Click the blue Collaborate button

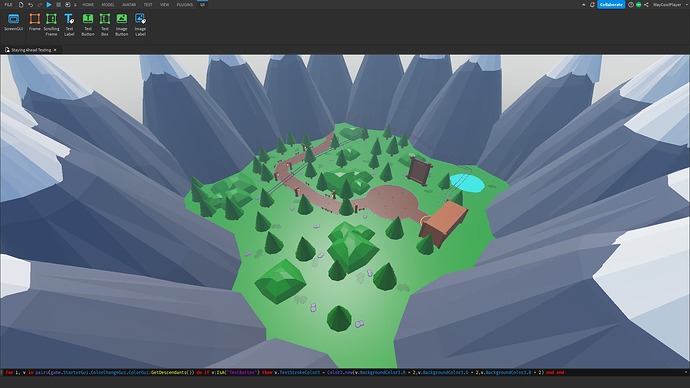click(611, 4)
